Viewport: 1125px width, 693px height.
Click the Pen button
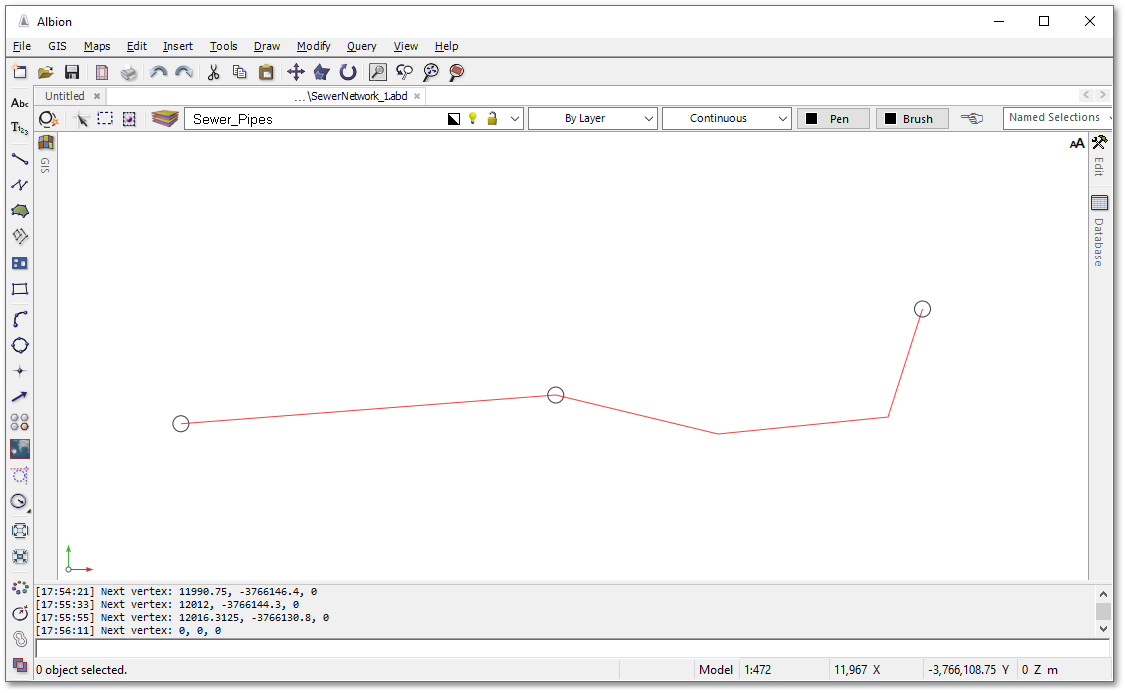pos(834,118)
